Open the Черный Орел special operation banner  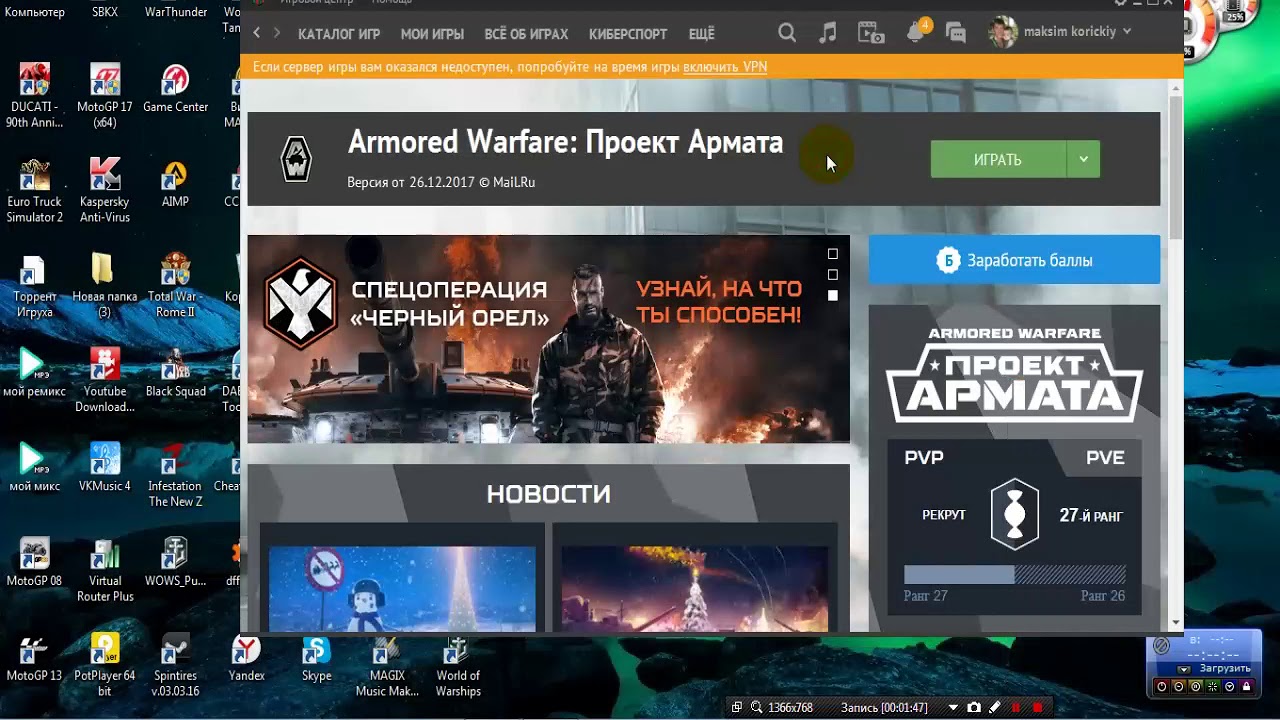[x=548, y=339]
